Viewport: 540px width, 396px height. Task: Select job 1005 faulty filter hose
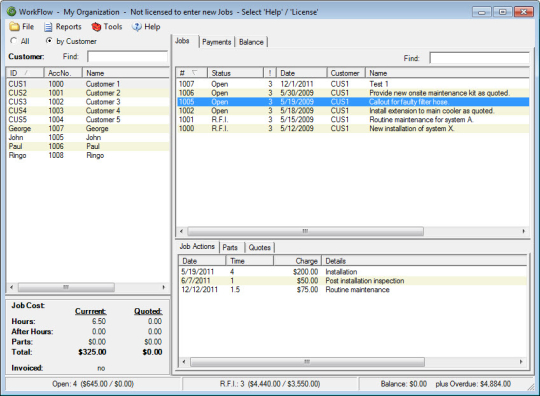pyautogui.click(x=353, y=102)
